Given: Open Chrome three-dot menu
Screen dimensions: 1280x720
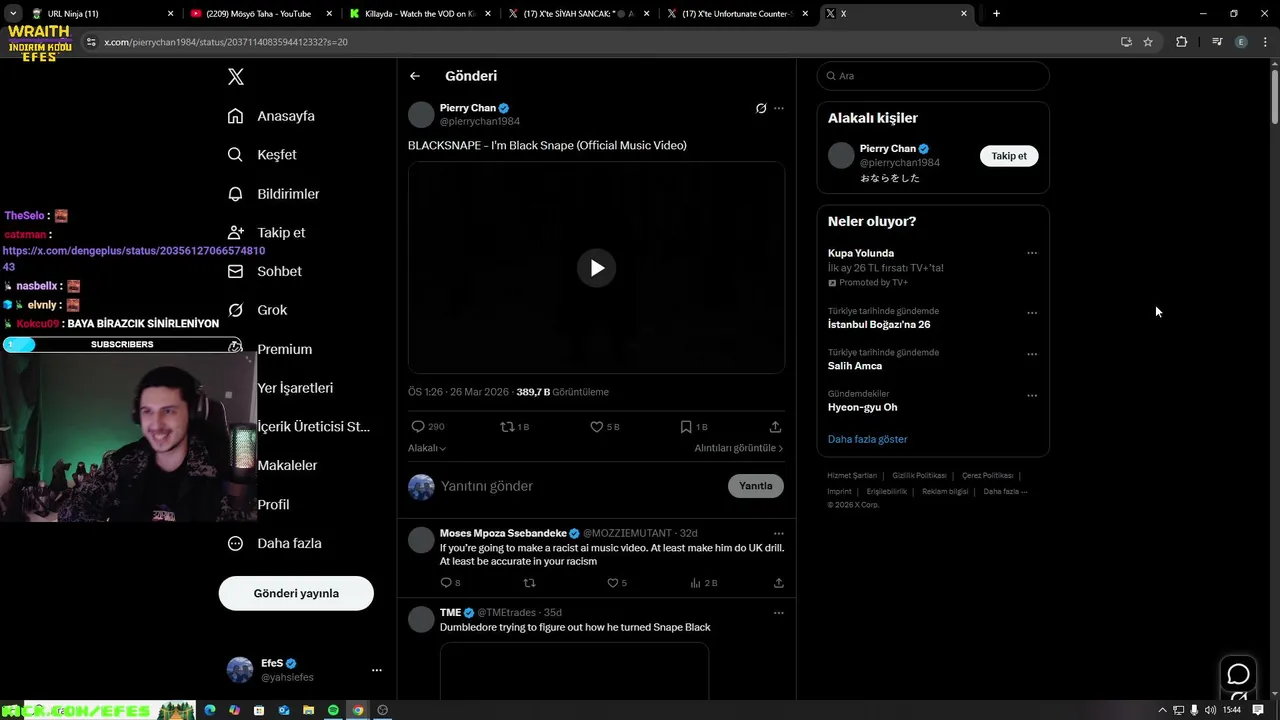Looking at the screenshot, I should click(x=1264, y=42).
